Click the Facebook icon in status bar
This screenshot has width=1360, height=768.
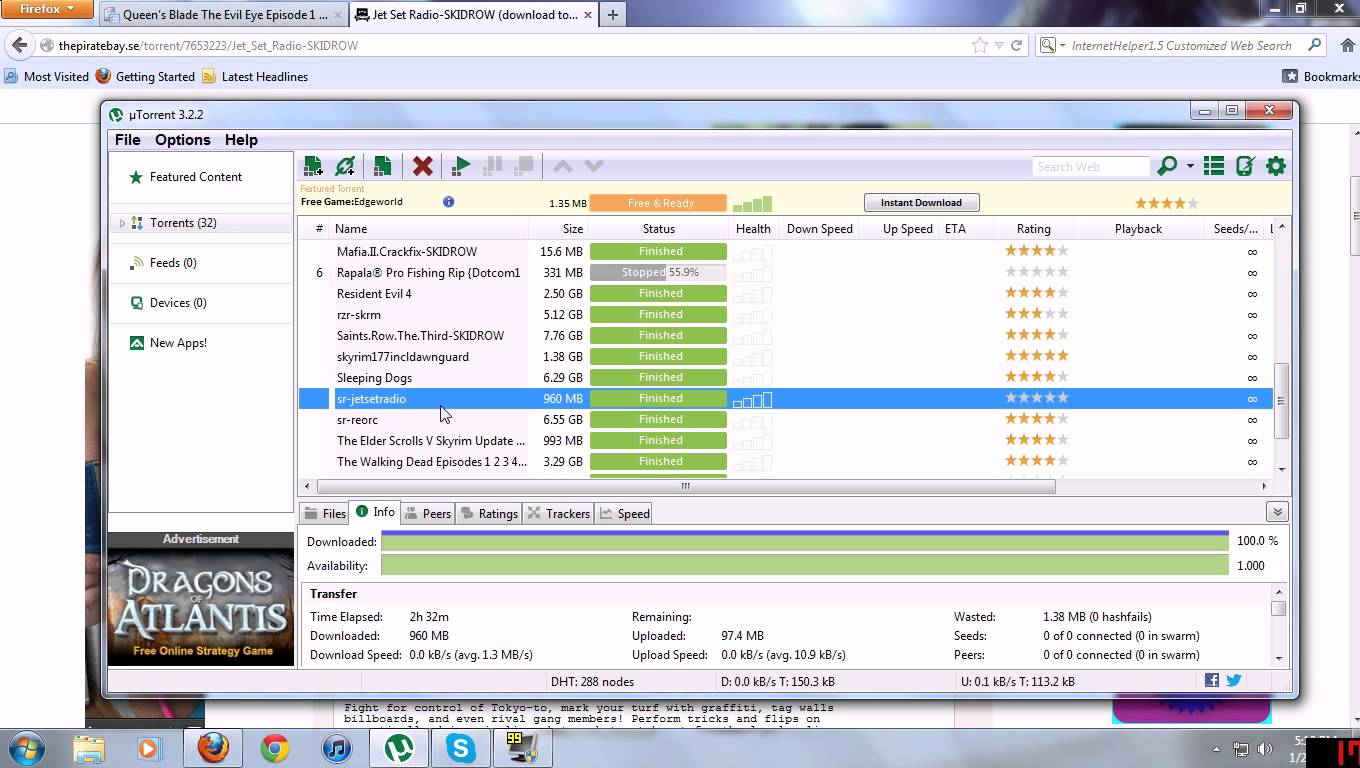(1212, 681)
